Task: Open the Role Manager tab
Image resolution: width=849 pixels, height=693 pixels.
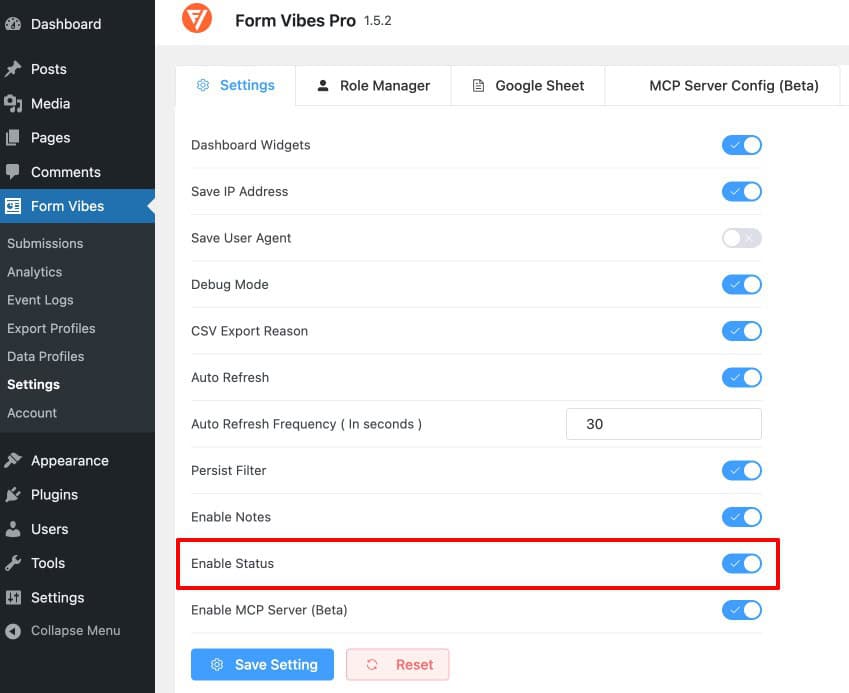Action: [373, 86]
